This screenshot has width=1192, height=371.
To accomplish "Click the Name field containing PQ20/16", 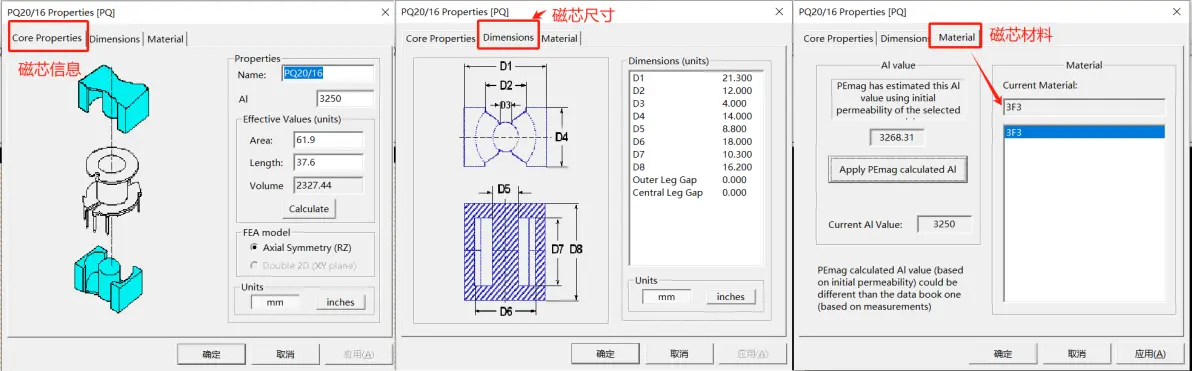I will pos(328,75).
